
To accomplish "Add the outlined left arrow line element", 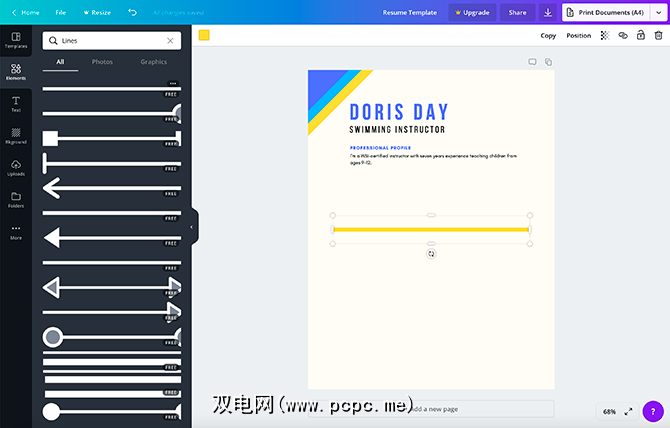I will pos(112,188).
